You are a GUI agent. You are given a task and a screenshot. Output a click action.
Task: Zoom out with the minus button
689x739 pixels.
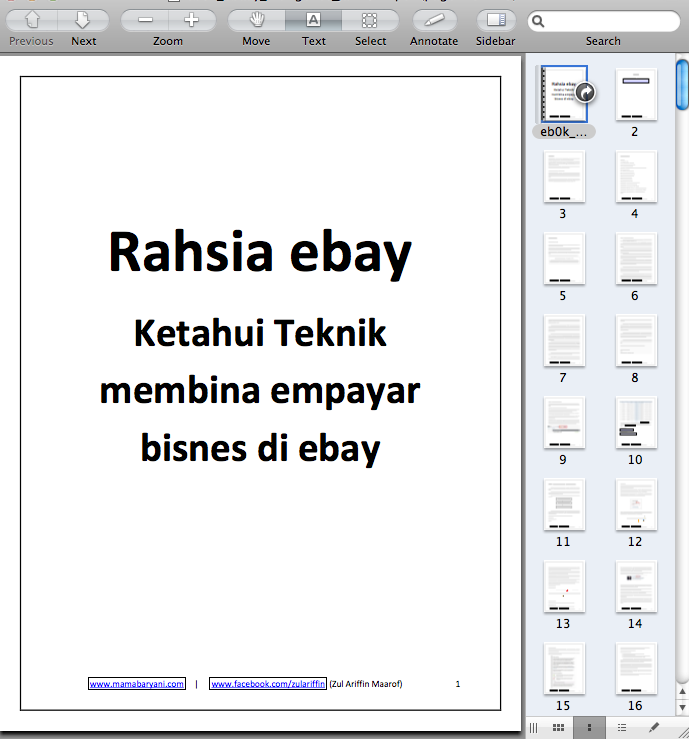146,20
